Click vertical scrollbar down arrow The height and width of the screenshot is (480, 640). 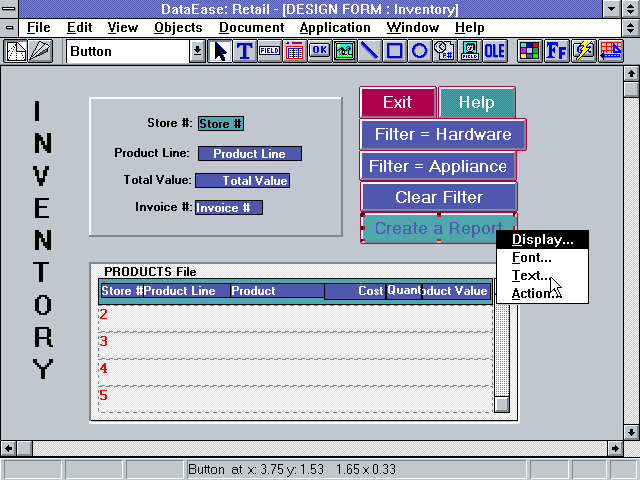tap(631, 432)
